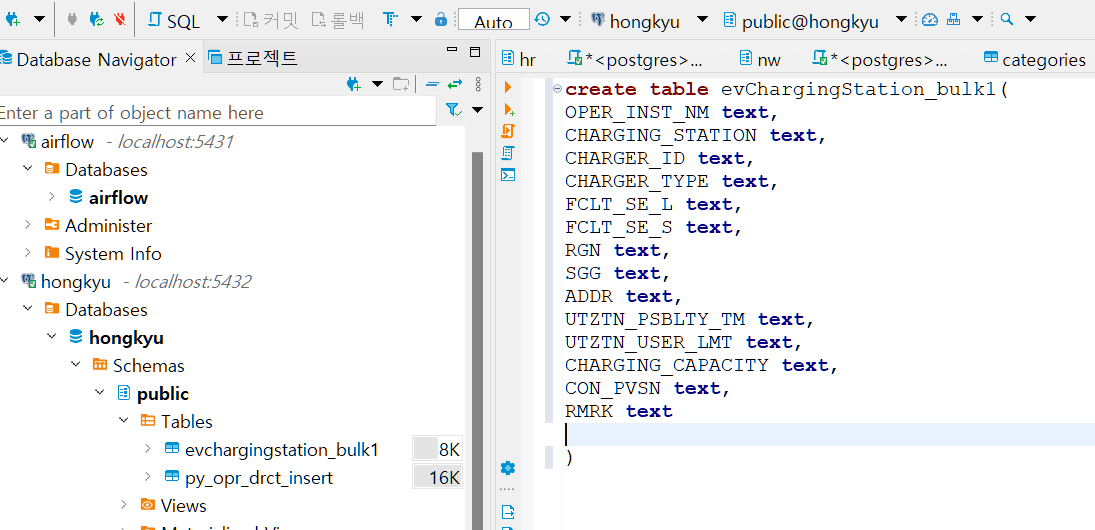Image resolution: width=1095 pixels, height=530 pixels.
Task: Close the Database Navigator tab
Action: (190, 59)
